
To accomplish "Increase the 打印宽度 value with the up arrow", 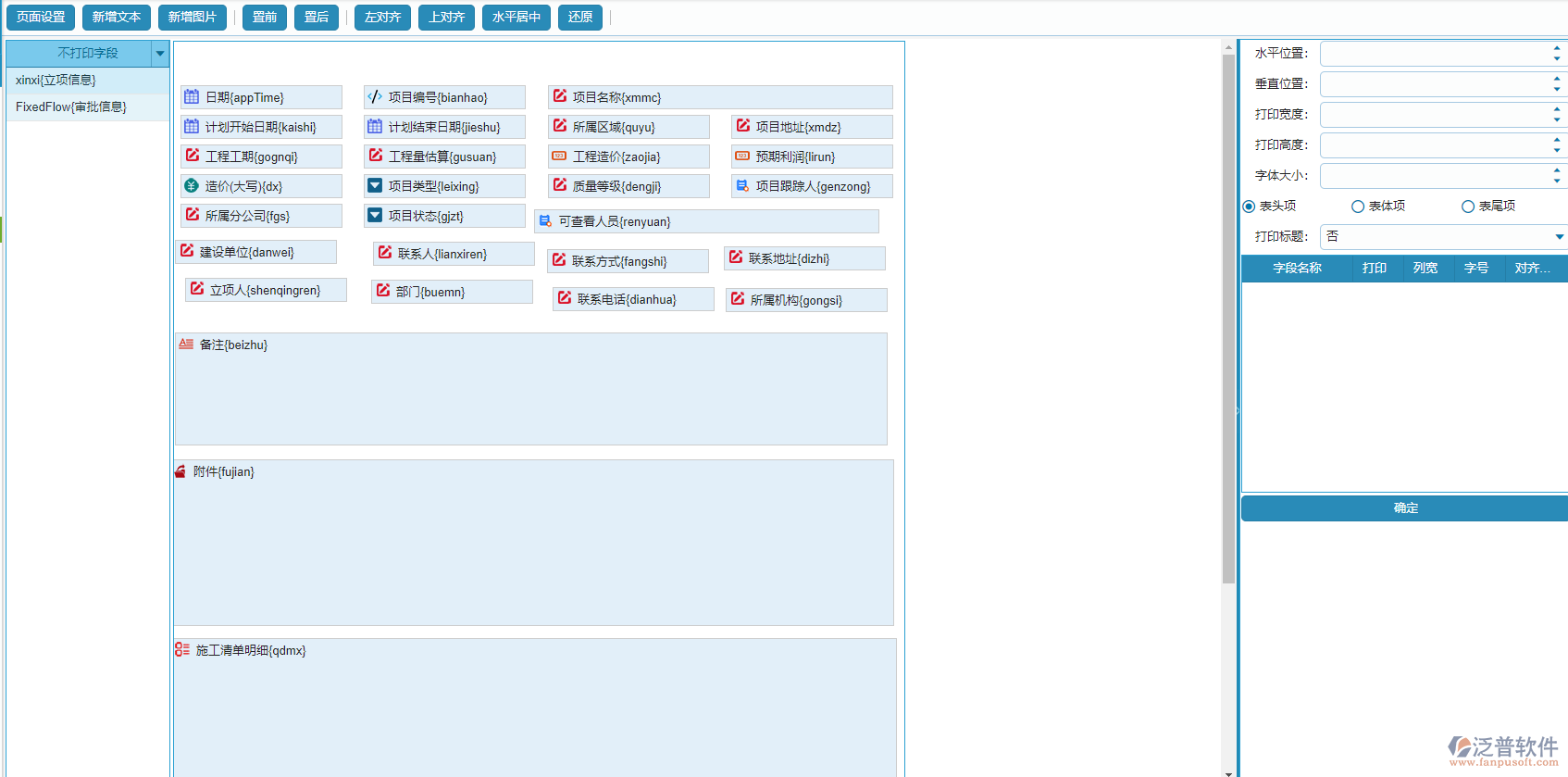I will [x=1557, y=109].
